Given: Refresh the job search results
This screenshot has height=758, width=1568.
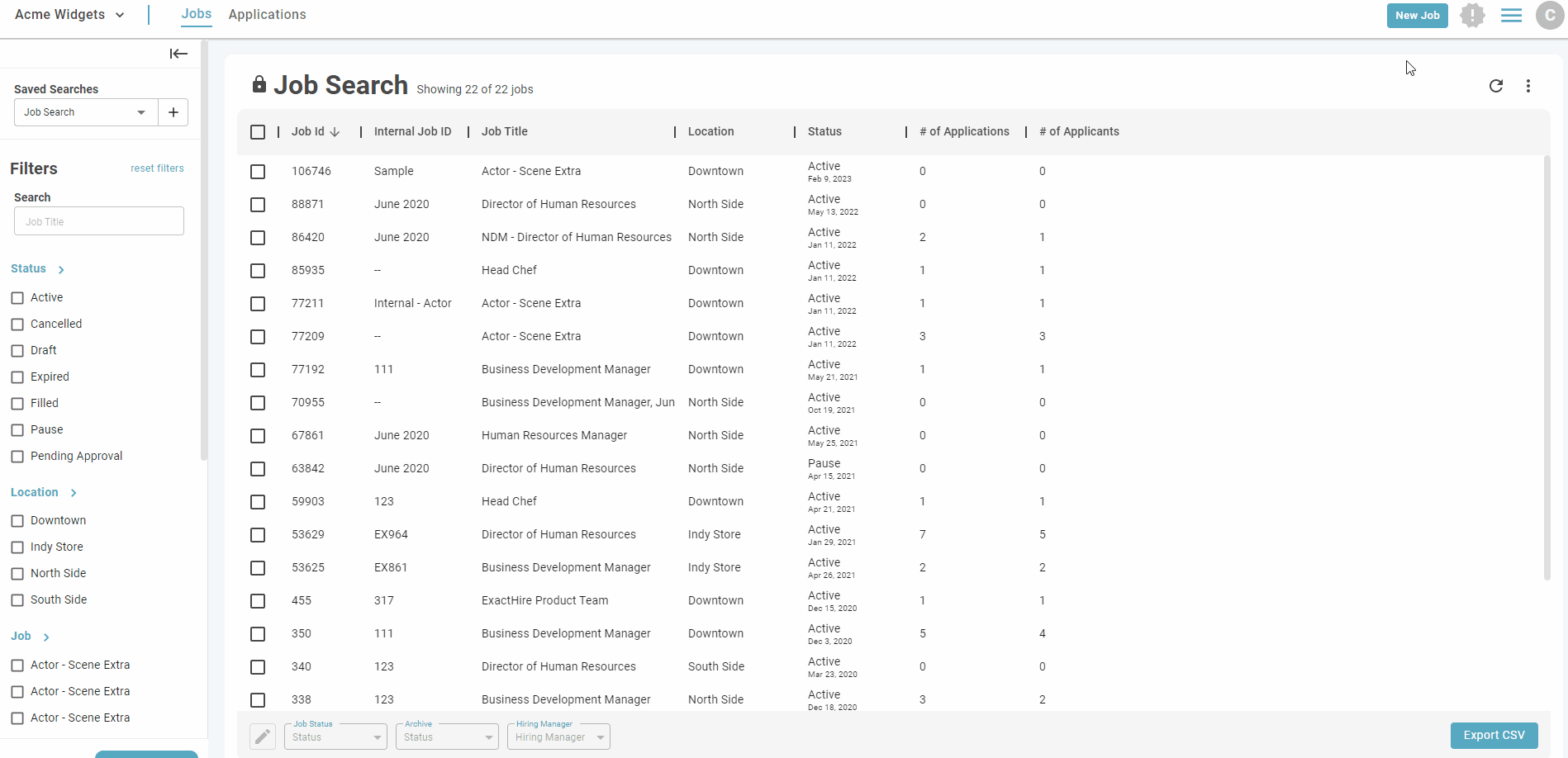Looking at the screenshot, I should click(1496, 86).
